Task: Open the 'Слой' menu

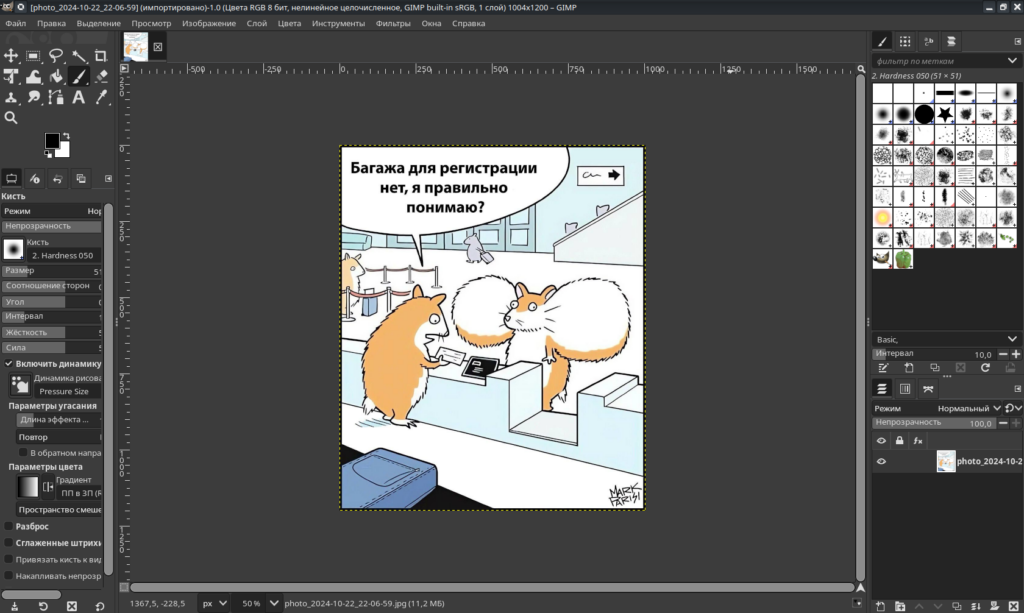Action: click(x=257, y=23)
